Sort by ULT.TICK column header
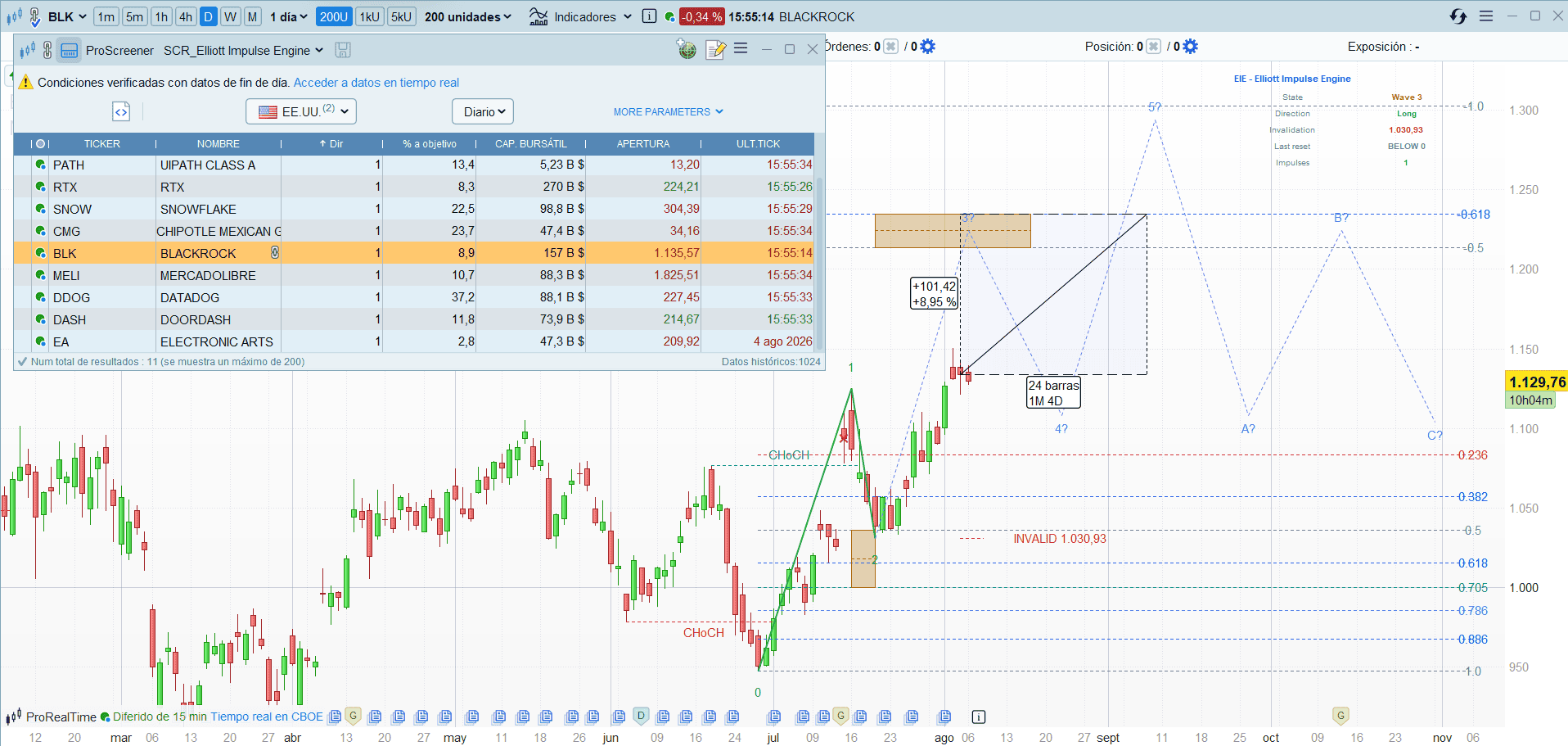Screen dimensions: 1568x746 point(758,143)
